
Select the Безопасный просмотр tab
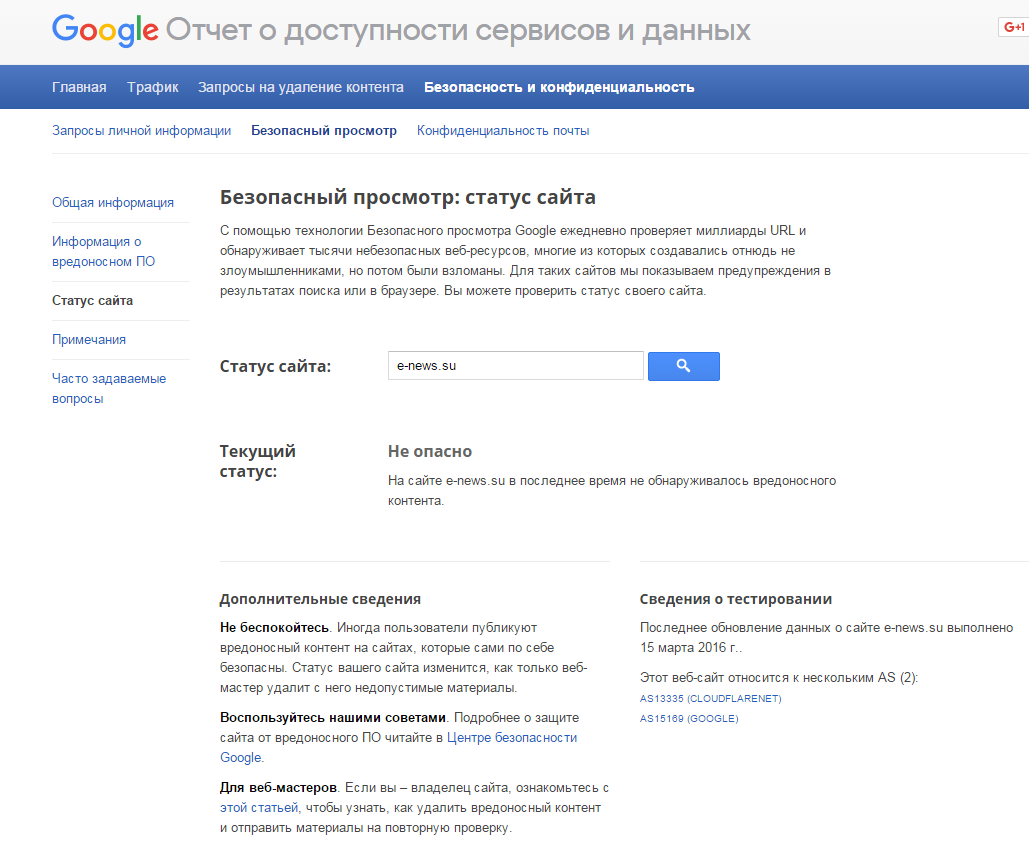point(324,131)
